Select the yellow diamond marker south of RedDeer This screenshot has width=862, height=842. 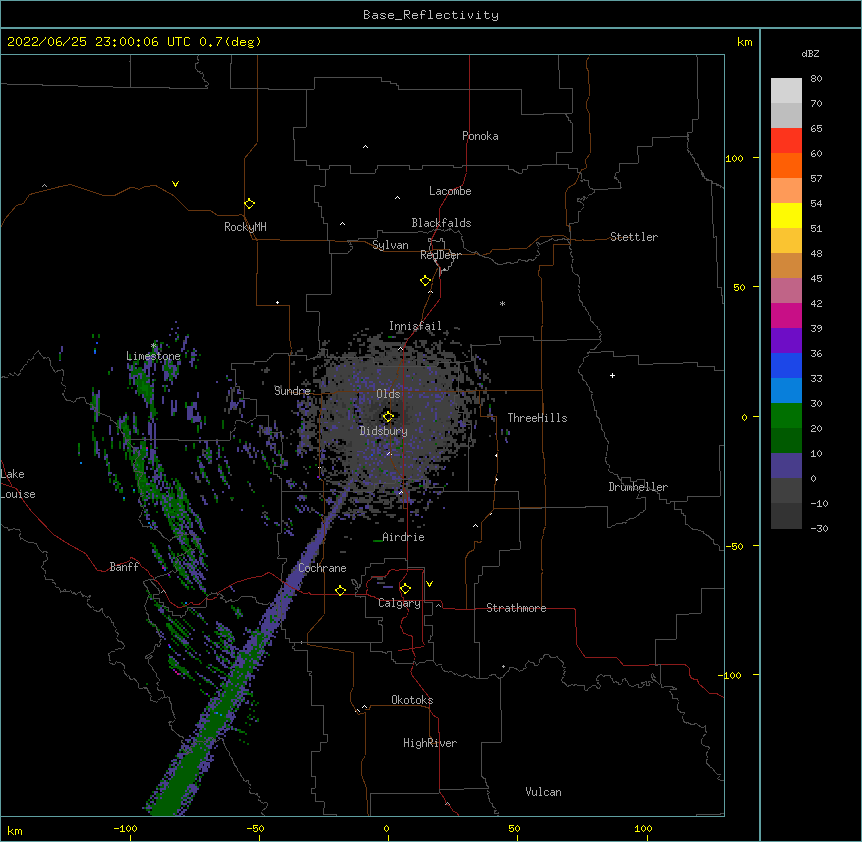tap(425, 280)
